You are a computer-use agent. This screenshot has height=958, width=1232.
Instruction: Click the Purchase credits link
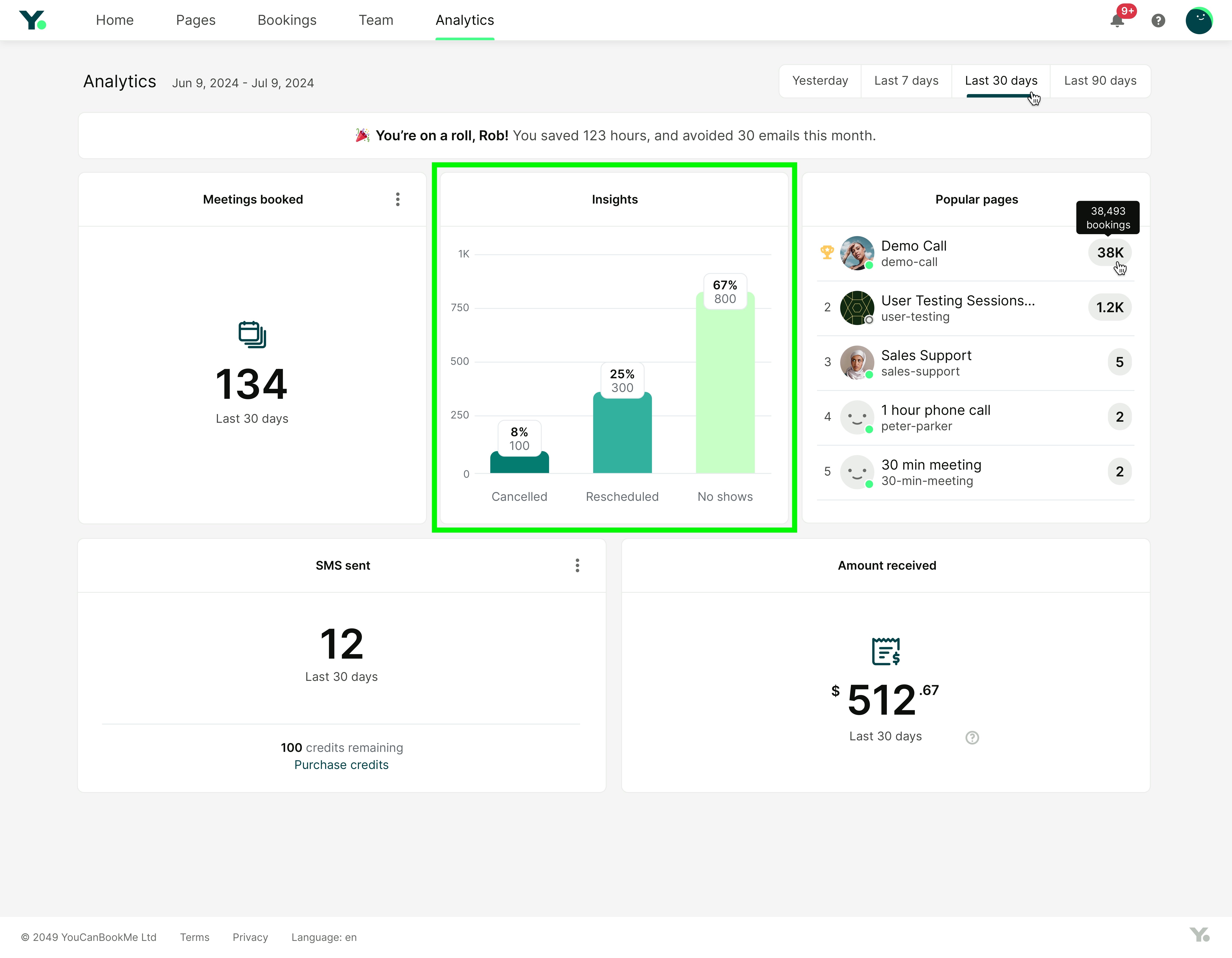coord(341,765)
